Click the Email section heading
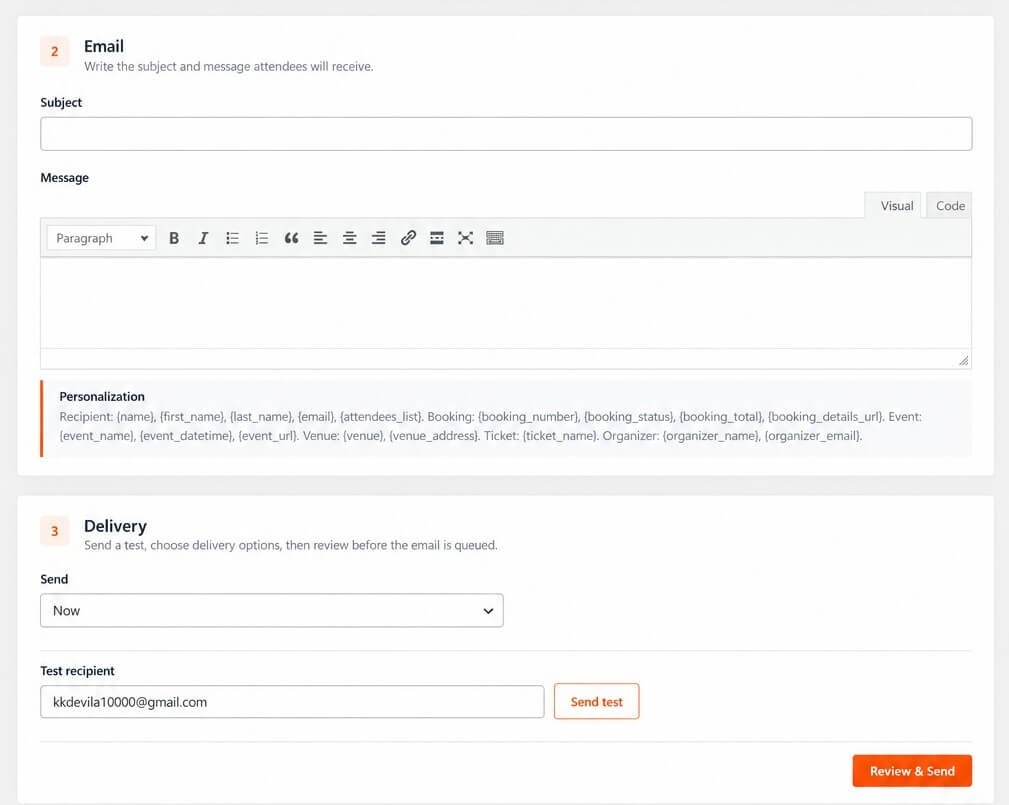 pyautogui.click(x=104, y=46)
